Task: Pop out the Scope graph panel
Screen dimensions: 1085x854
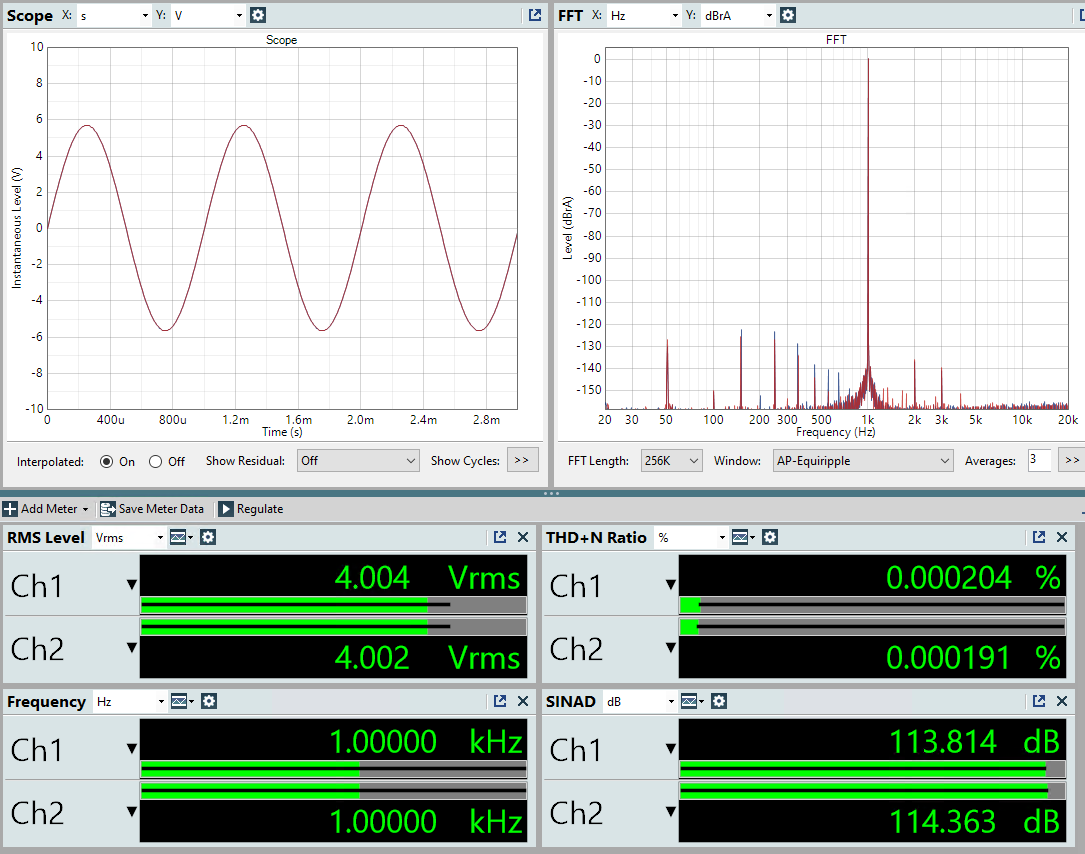Action: point(535,15)
